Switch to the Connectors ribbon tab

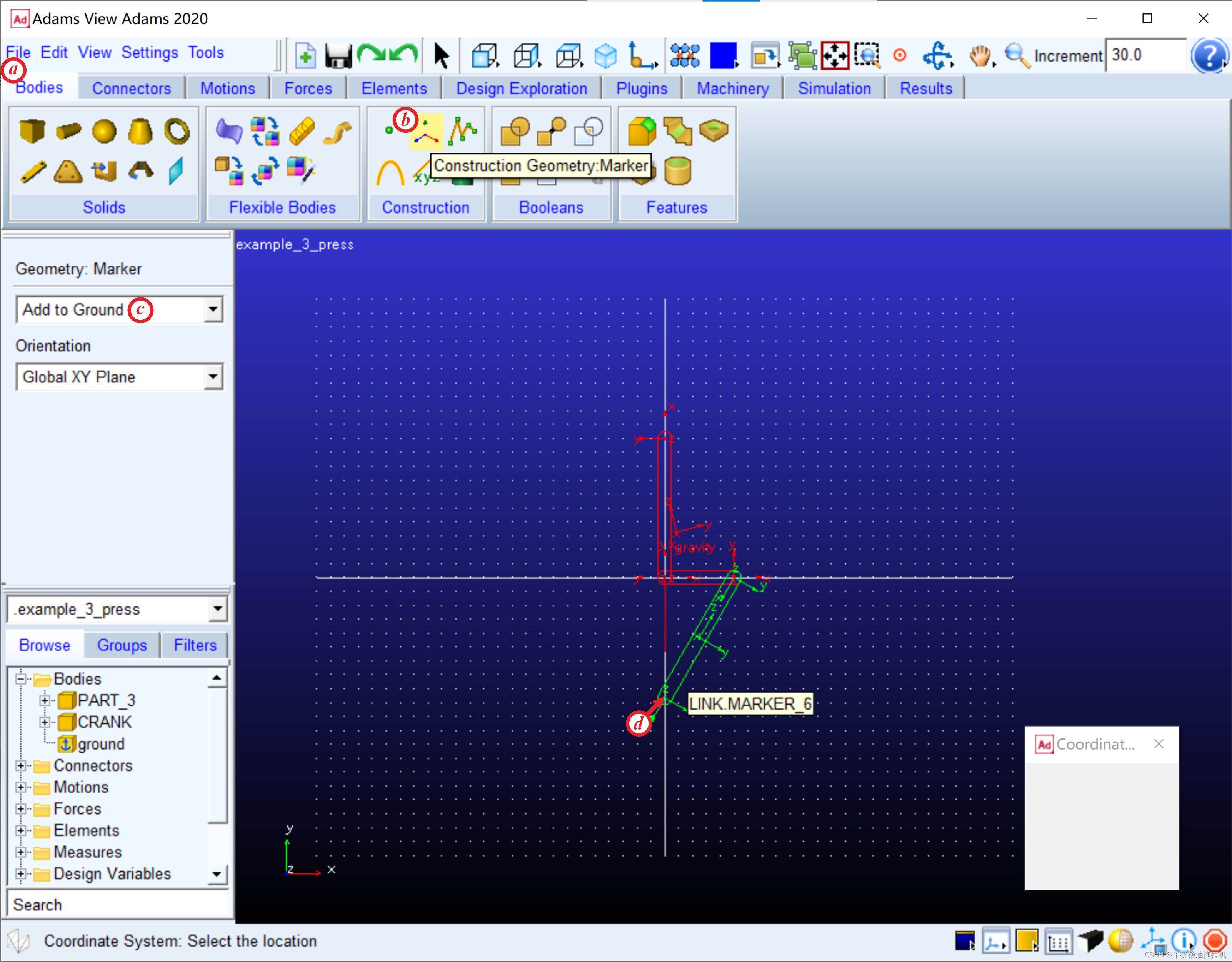coord(132,89)
